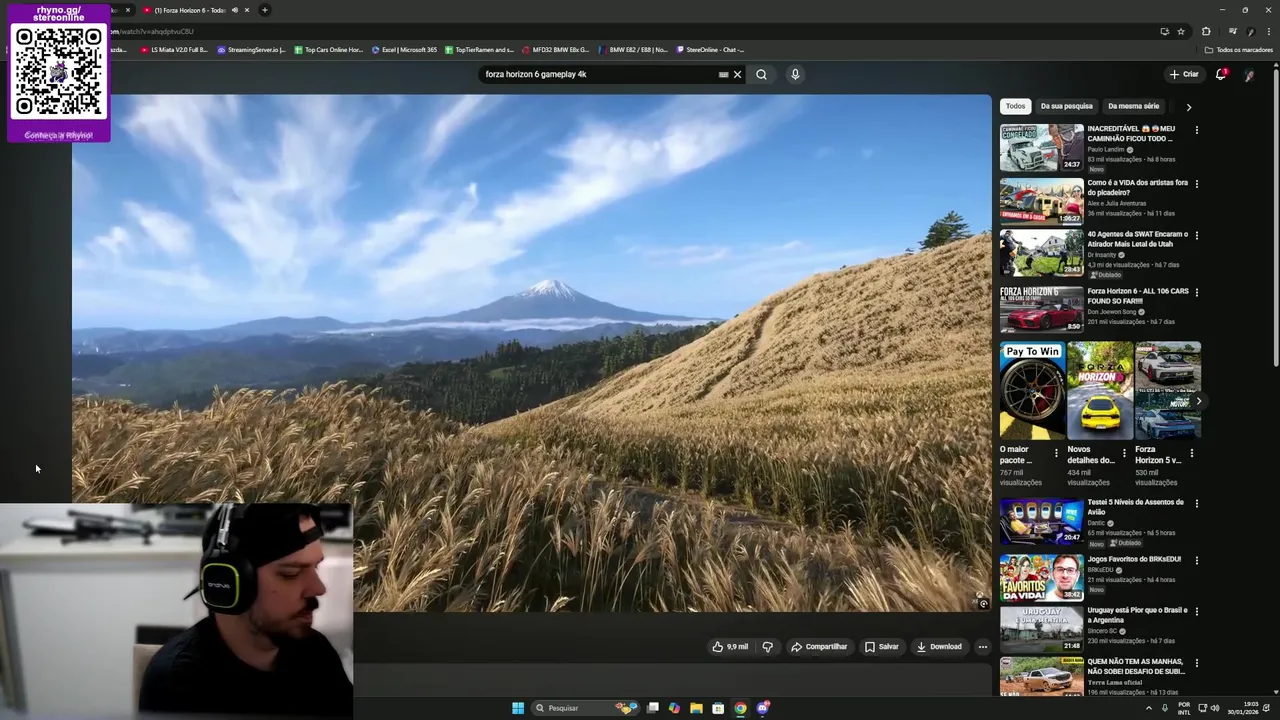Image resolution: width=1280 pixels, height=720 pixels.
Task: Open Forza Horizon 6 ALL 106 CARS thumbnail
Action: [x=1041, y=310]
